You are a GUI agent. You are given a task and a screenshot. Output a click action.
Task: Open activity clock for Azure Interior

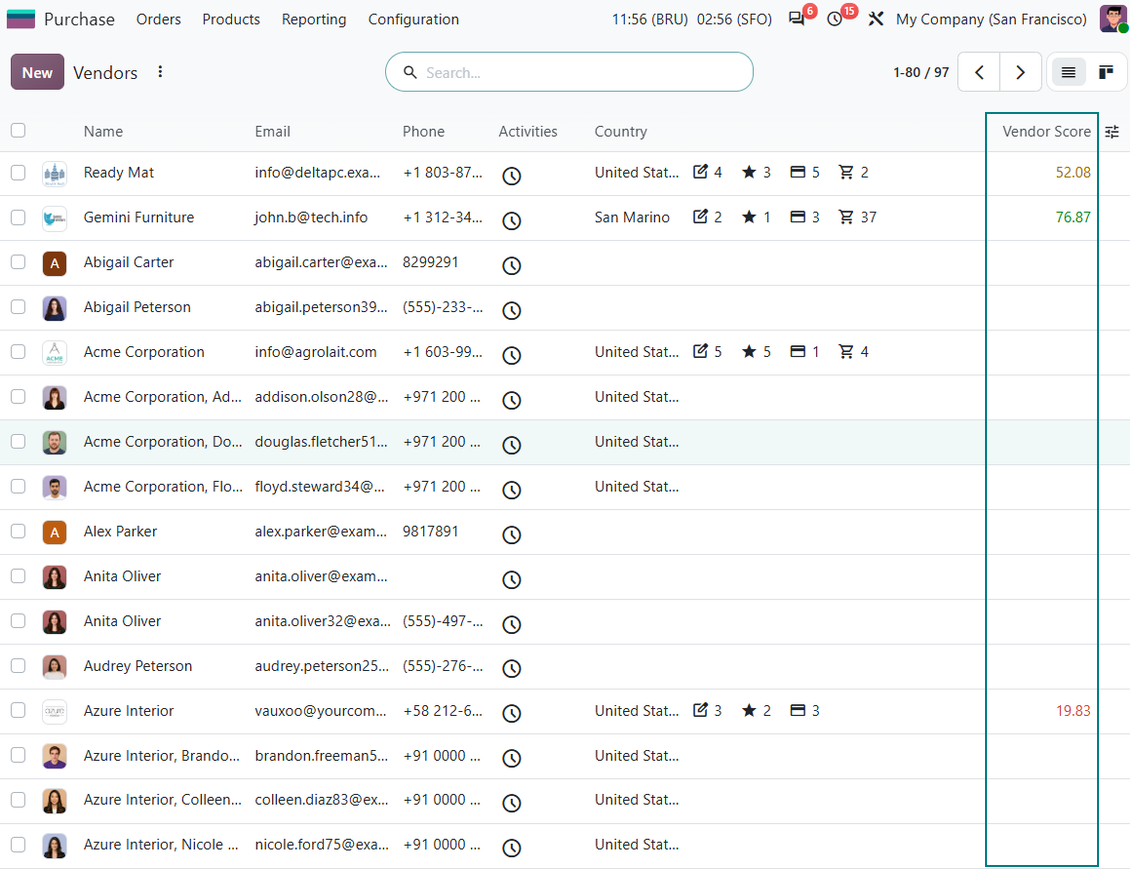[512, 713]
